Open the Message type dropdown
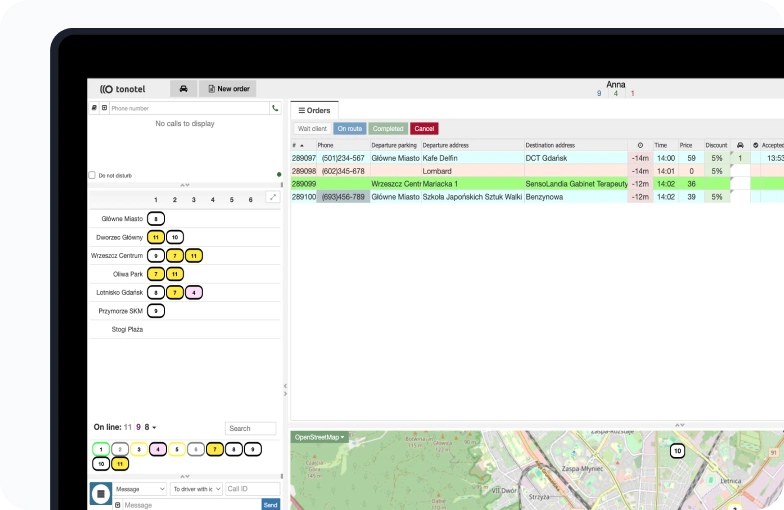 click(x=140, y=489)
